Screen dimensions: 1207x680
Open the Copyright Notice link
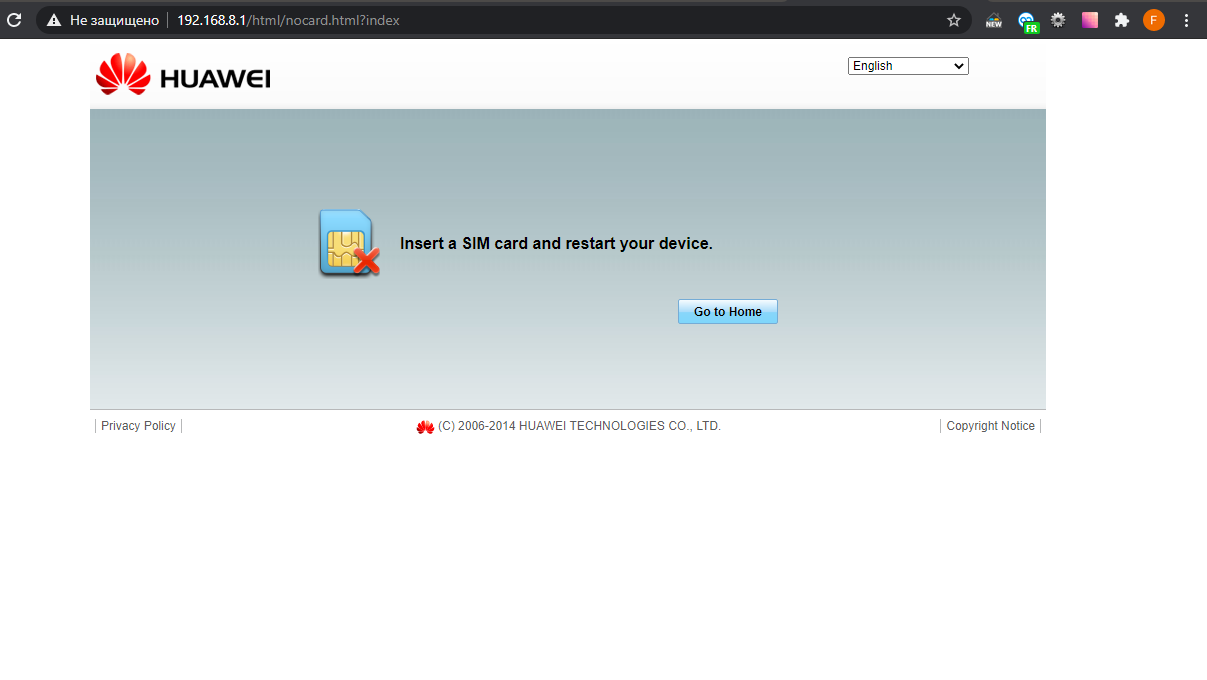coord(990,426)
